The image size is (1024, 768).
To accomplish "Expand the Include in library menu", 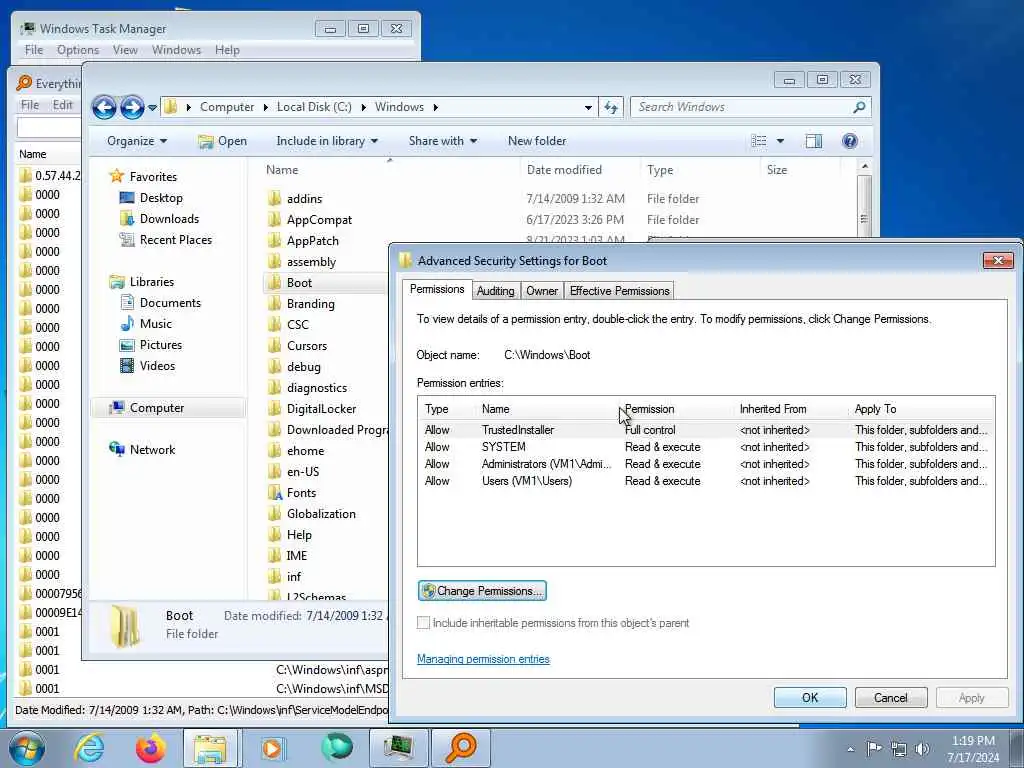I will pos(327,141).
